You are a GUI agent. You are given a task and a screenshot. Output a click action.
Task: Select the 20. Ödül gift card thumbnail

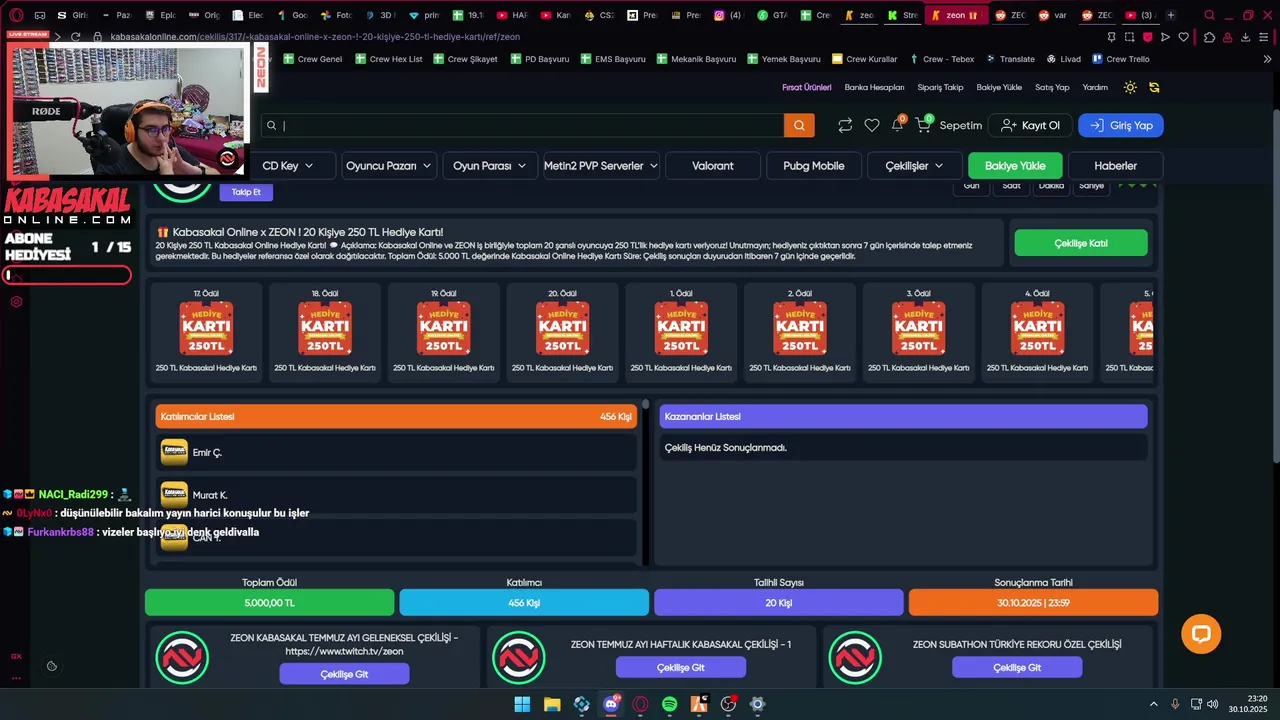click(x=562, y=330)
